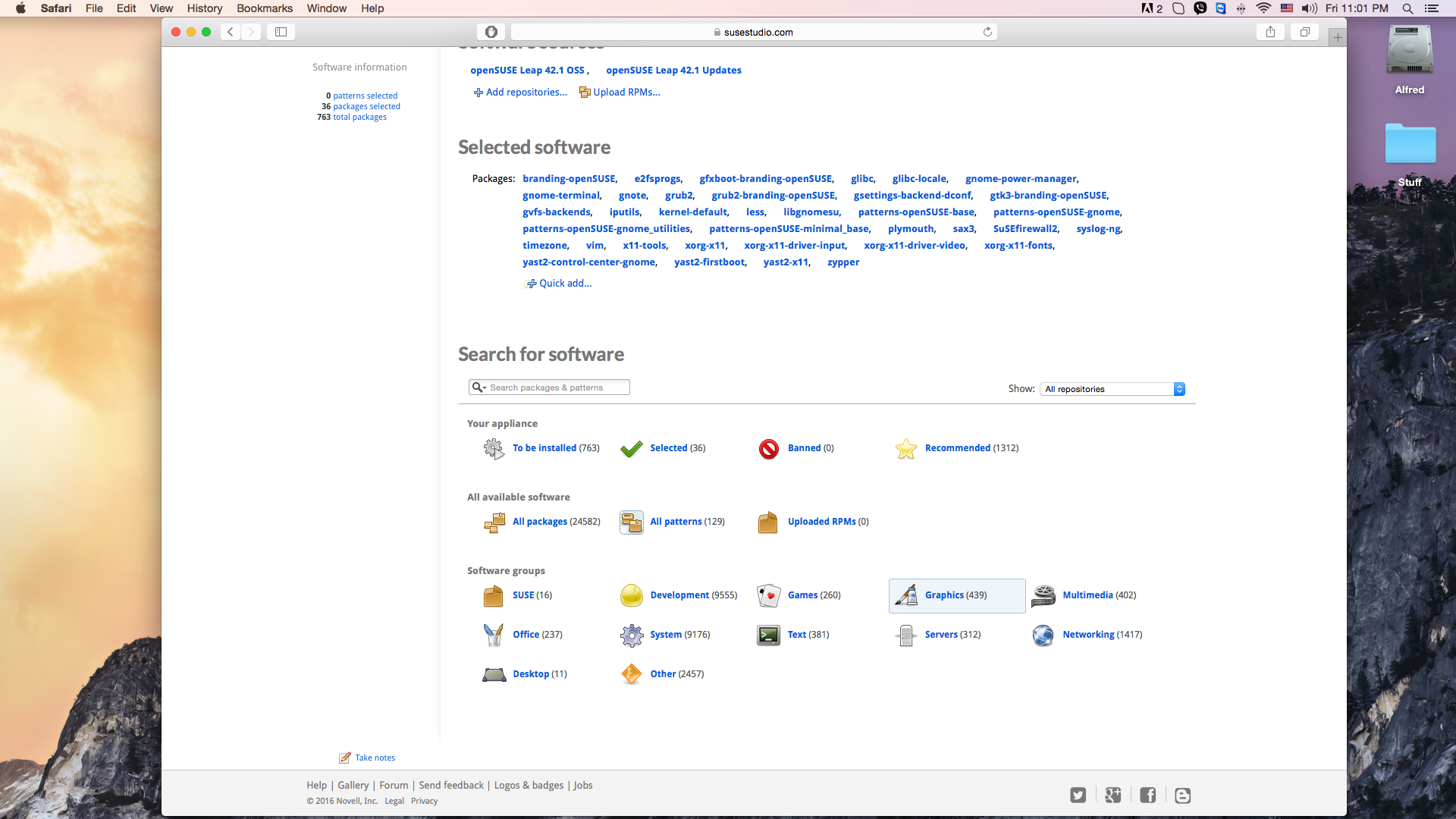Open the All patterns icon
The image size is (1456, 819).
click(x=631, y=522)
